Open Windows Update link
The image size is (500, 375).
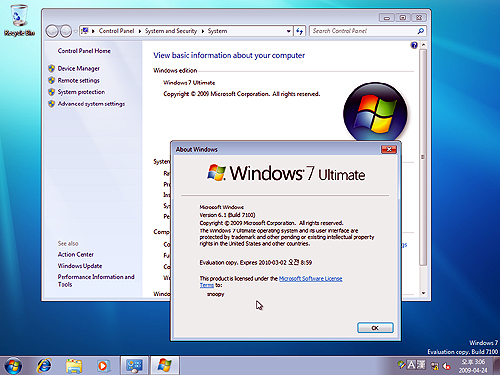coord(80,266)
